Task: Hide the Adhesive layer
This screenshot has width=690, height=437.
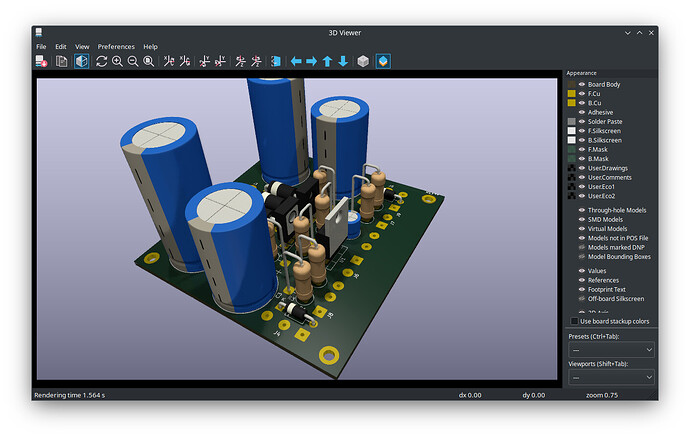Action: click(582, 112)
